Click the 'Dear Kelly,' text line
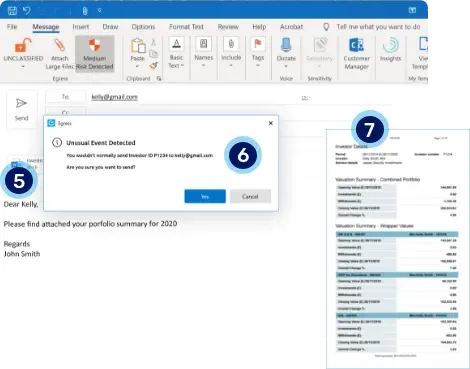Screen dimensions: 470x369 pos(21,204)
